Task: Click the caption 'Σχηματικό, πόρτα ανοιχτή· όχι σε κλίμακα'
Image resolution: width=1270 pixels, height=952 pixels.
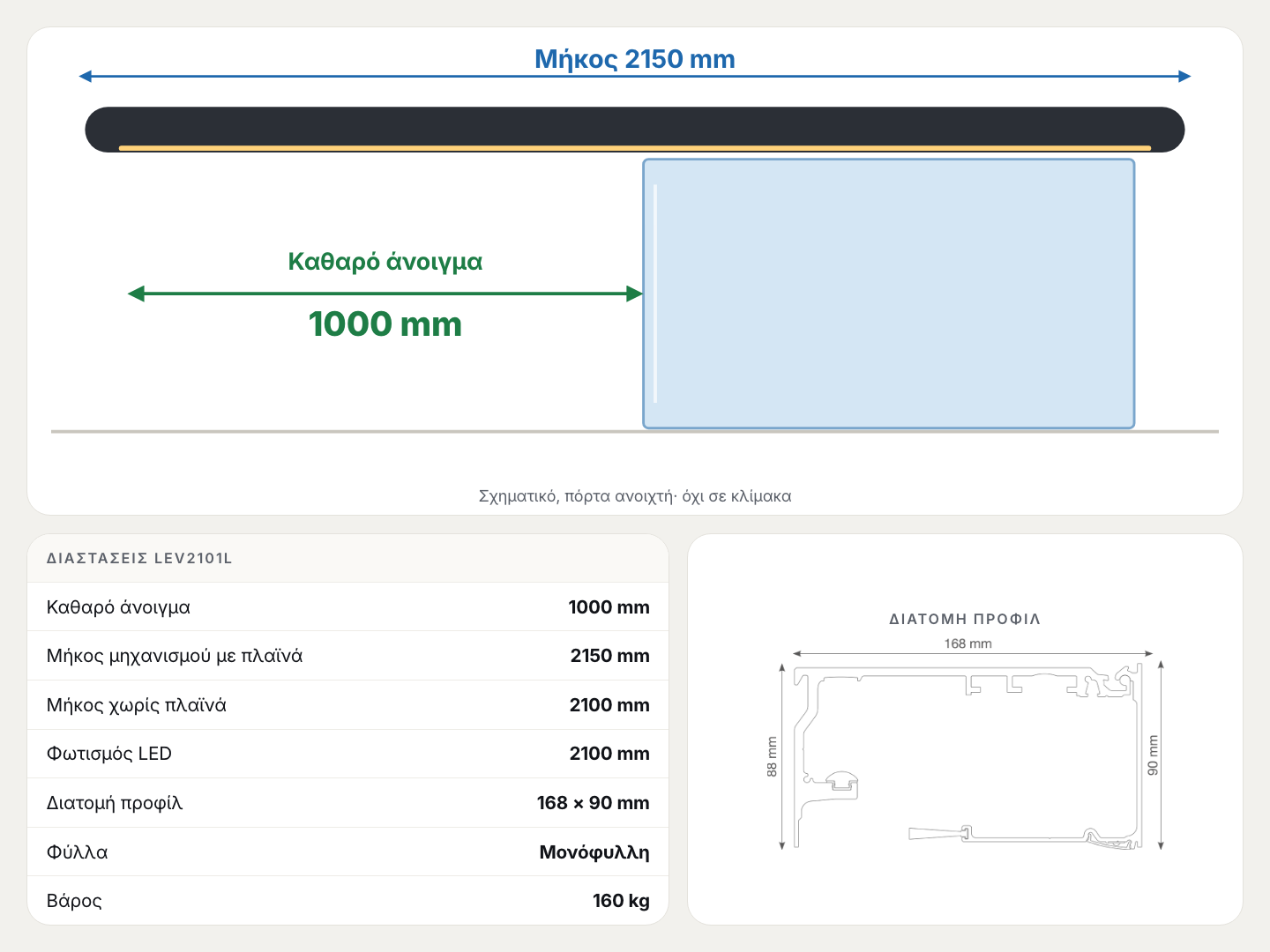Action: (635, 496)
